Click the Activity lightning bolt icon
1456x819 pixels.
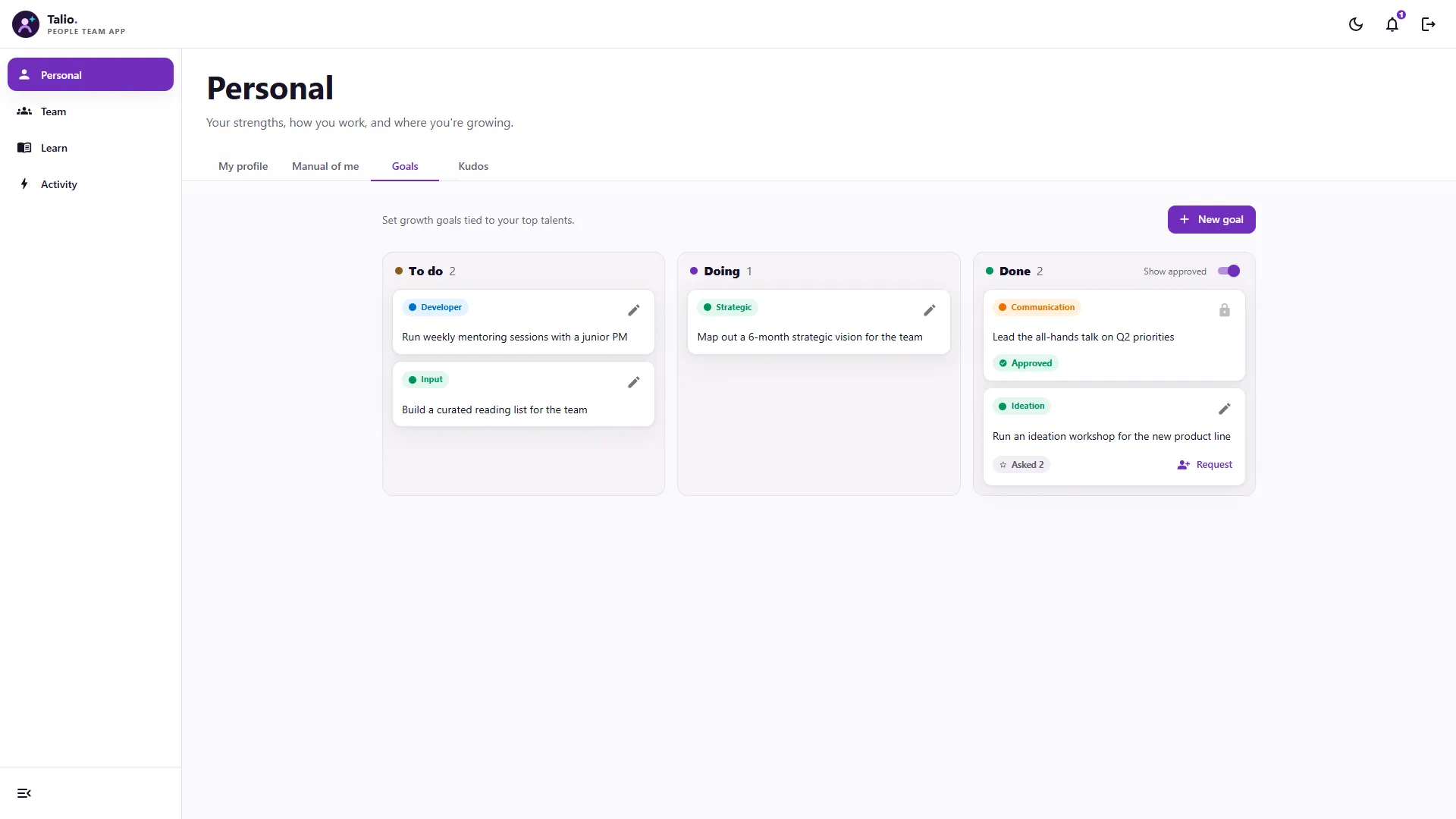pos(24,184)
